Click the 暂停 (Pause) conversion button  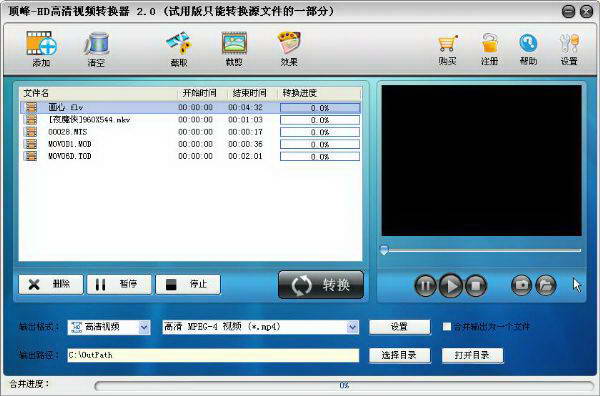click(x=119, y=284)
